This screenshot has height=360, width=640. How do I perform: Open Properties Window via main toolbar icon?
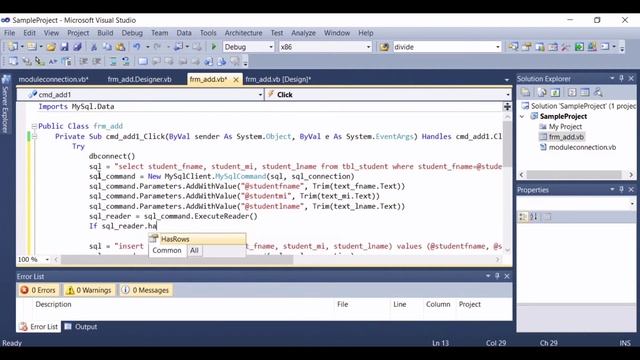(x=526, y=47)
